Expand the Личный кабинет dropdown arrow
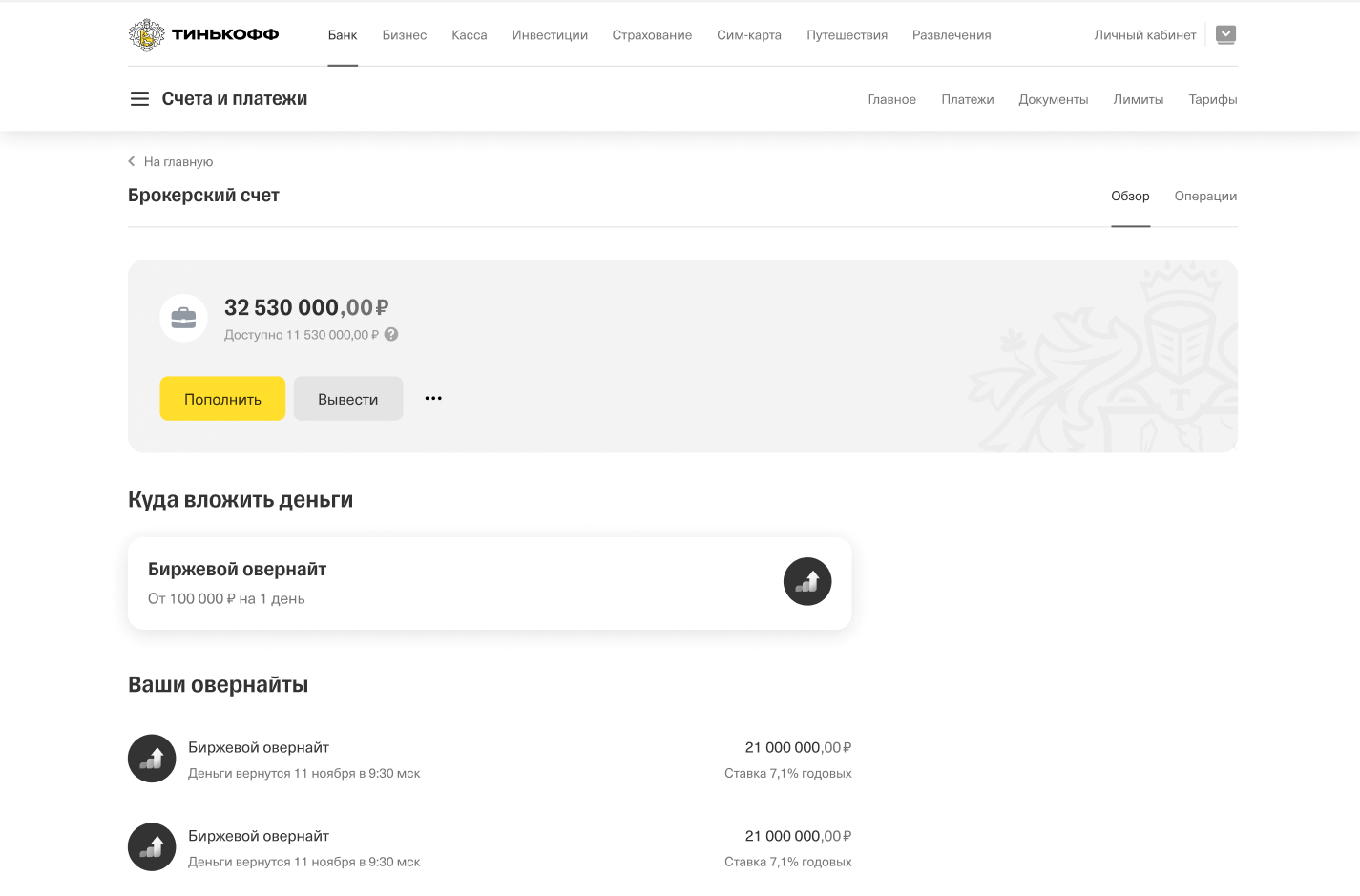This screenshot has height=896, width=1360. point(1226,34)
